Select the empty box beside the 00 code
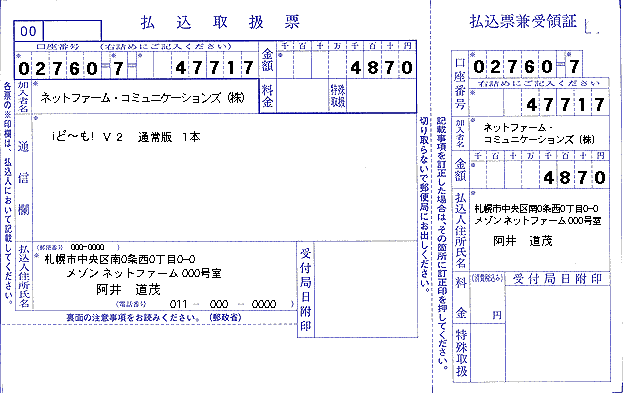The height and width of the screenshot is (393, 623). (x=72, y=31)
